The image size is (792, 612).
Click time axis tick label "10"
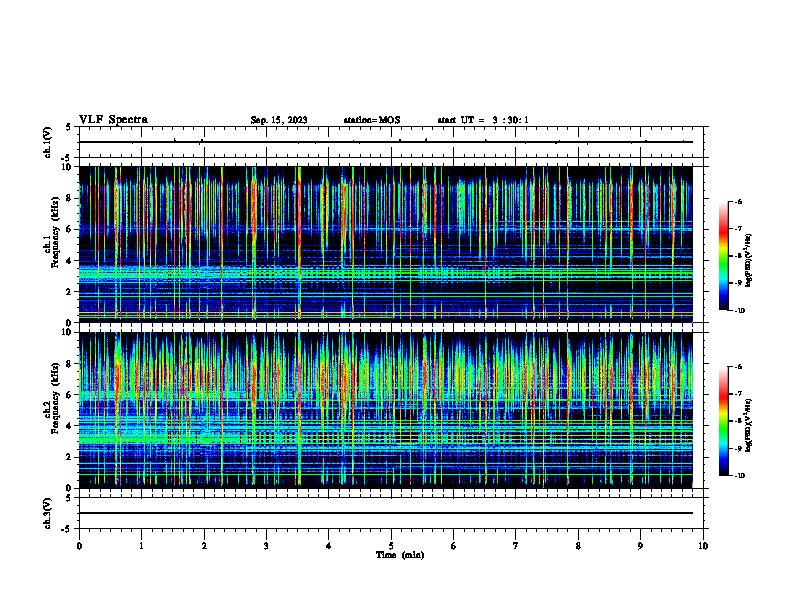click(x=703, y=546)
